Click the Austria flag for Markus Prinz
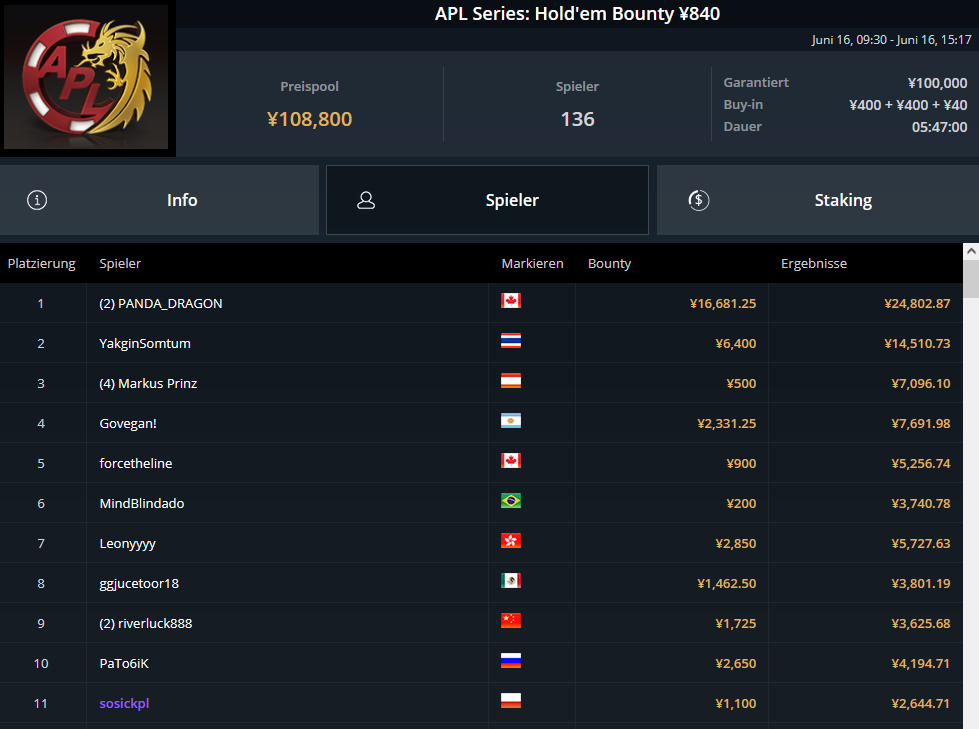 click(511, 381)
